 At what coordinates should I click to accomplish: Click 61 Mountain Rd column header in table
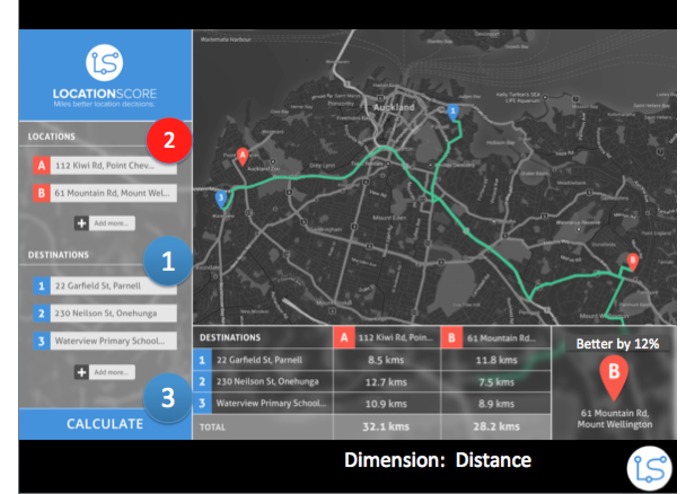[x=501, y=338]
